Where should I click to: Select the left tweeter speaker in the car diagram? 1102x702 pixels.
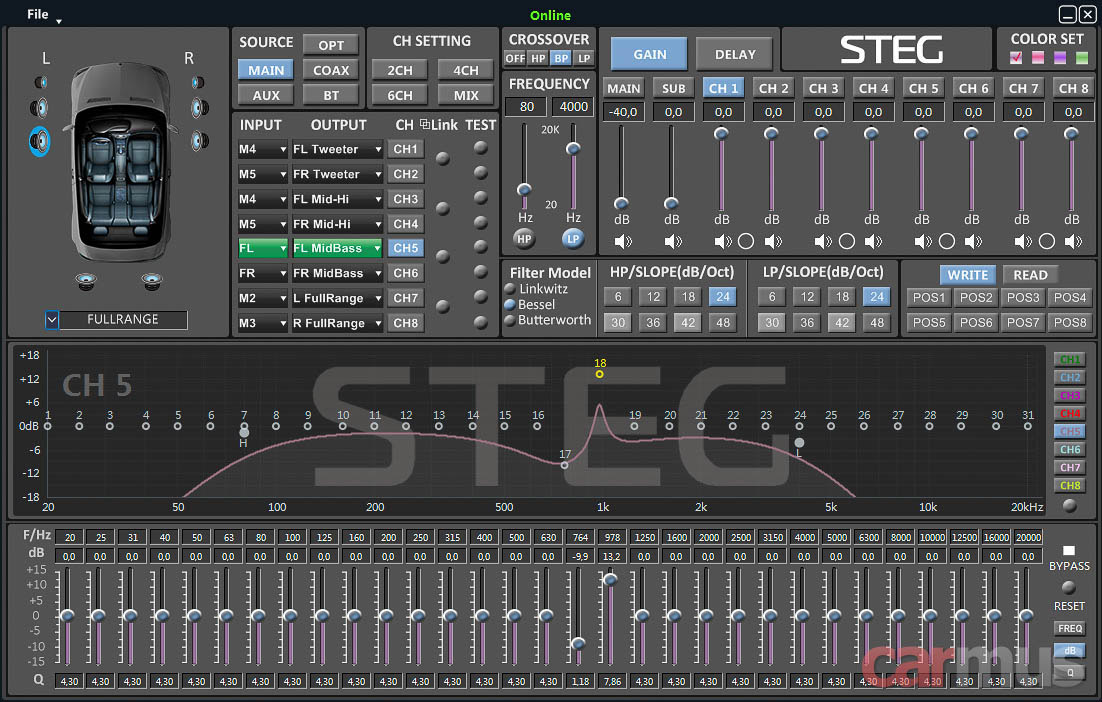click(x=41, y=83)
